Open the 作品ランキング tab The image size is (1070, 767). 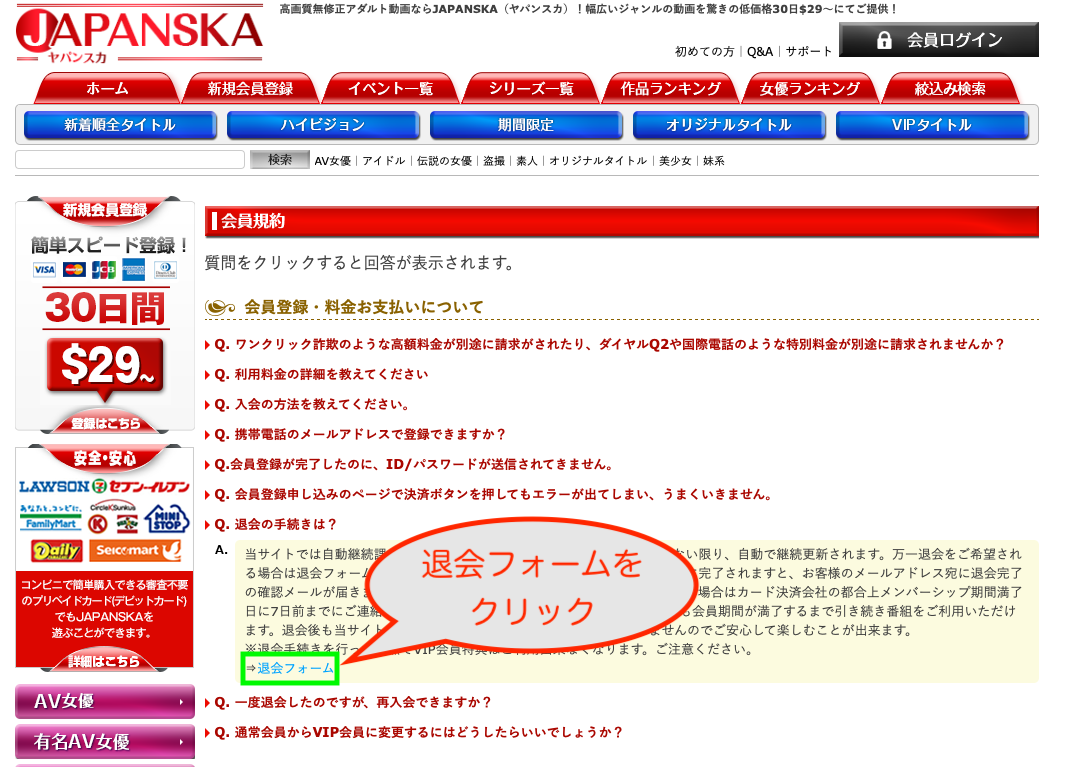tap(669, 89)
